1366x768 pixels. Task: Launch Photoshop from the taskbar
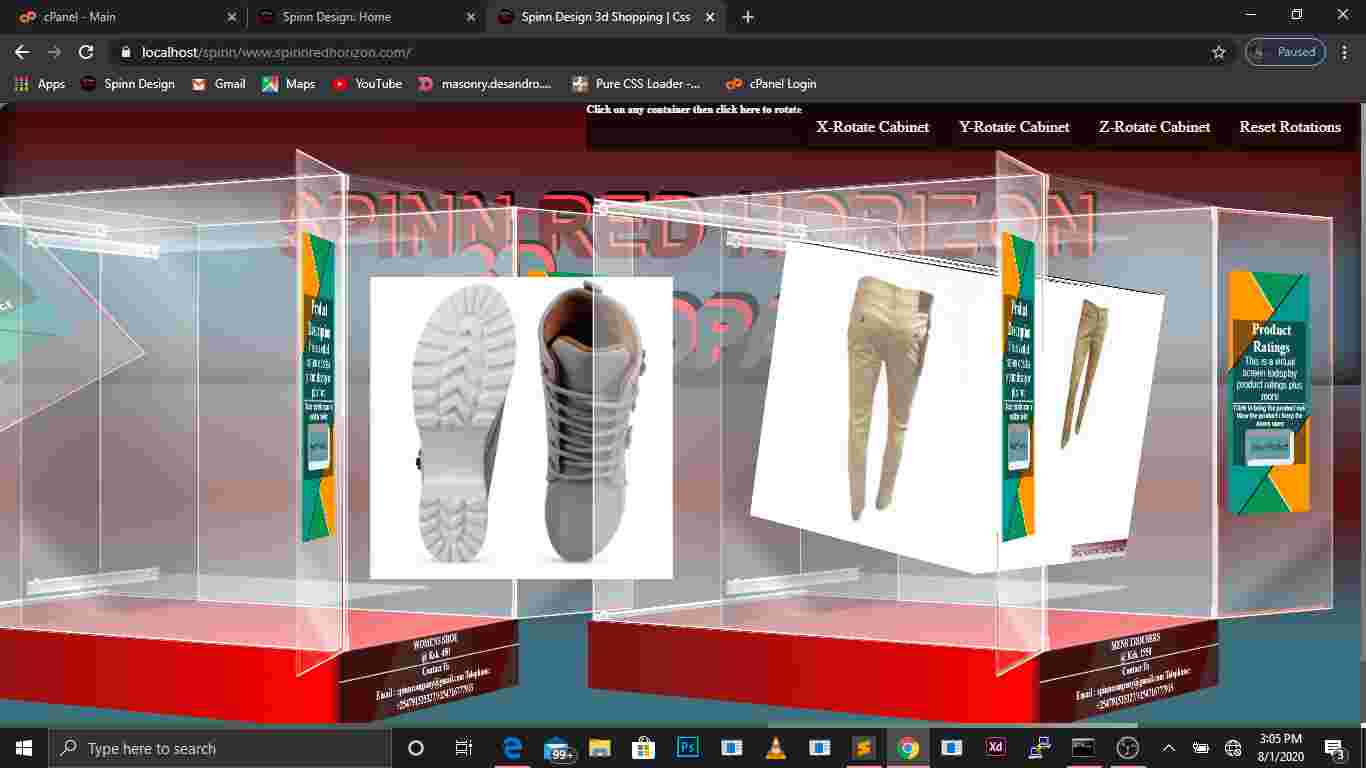pos(687,748)
